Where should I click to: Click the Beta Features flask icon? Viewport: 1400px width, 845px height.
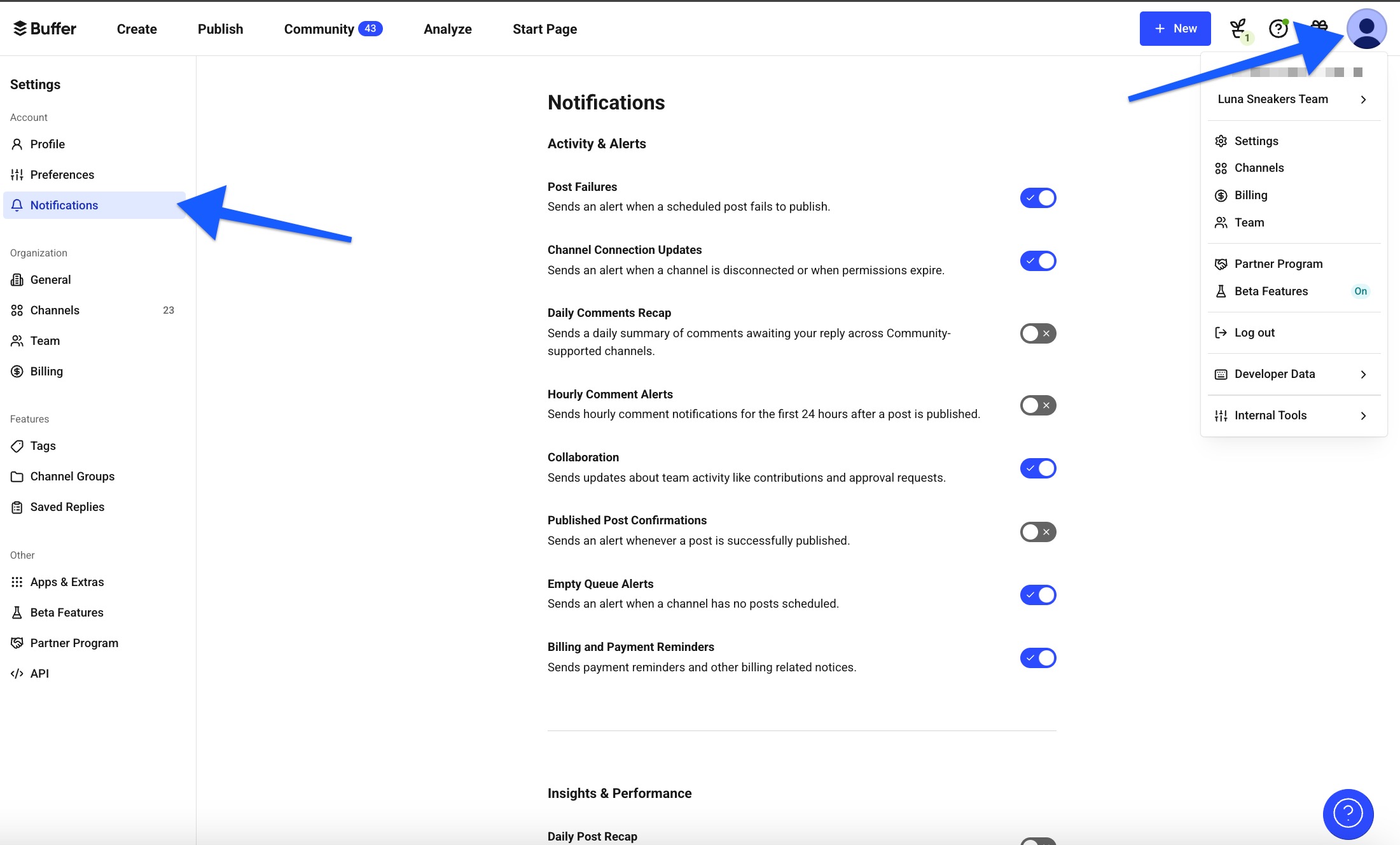[x=17, y=612]
